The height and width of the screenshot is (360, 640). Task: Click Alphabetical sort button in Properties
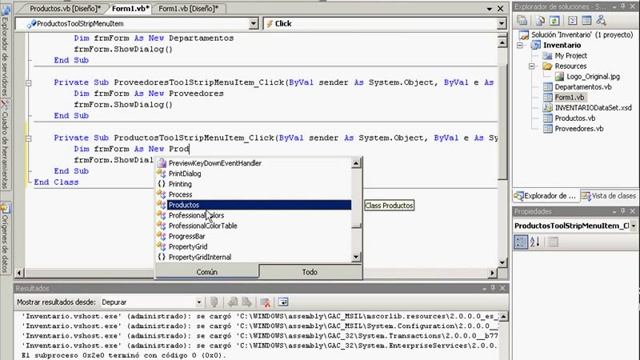point(535,242)
